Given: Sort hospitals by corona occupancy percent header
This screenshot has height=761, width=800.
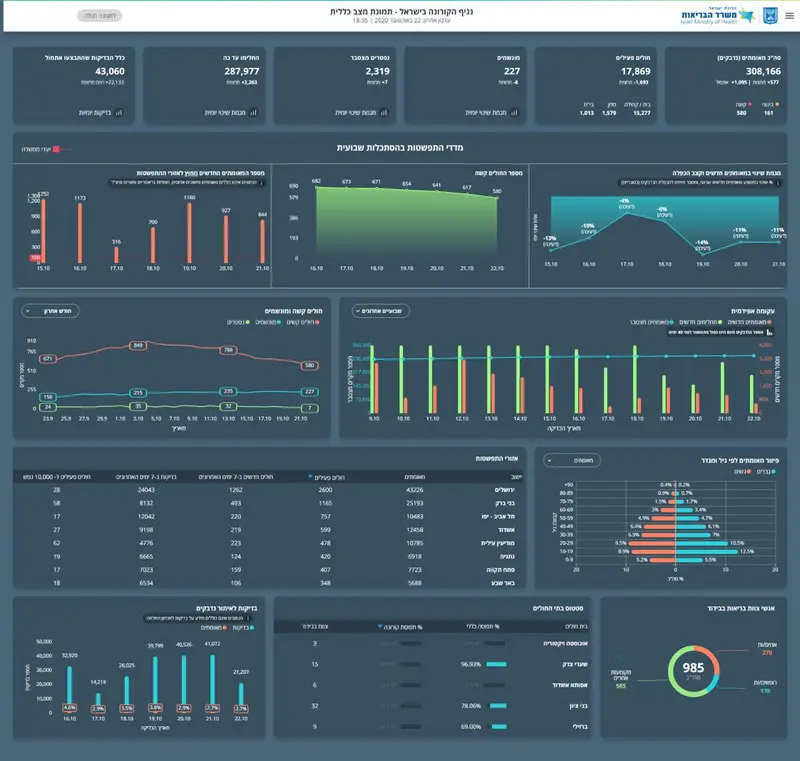Looking at the screenshot, I should [x=400, y=627].
